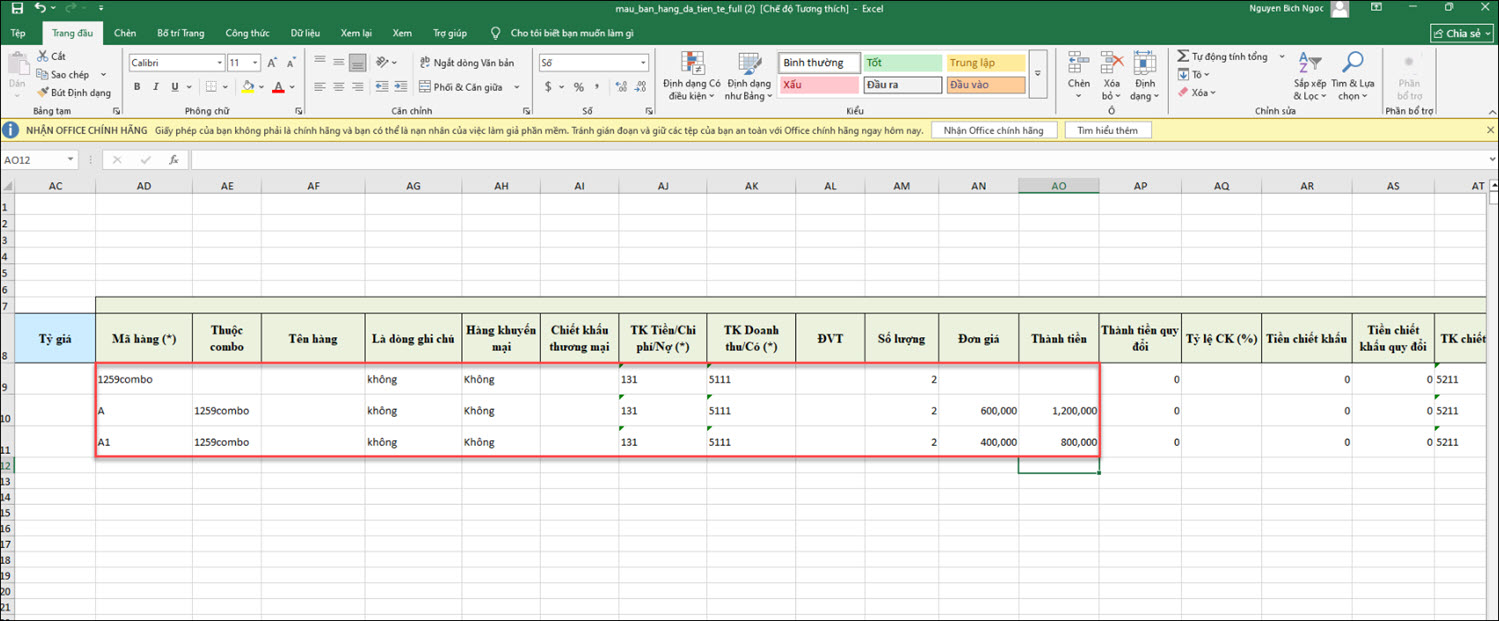This screenshot has height=621, width=1499.
Task: Toggle Italic formatting
Action: 156,88
